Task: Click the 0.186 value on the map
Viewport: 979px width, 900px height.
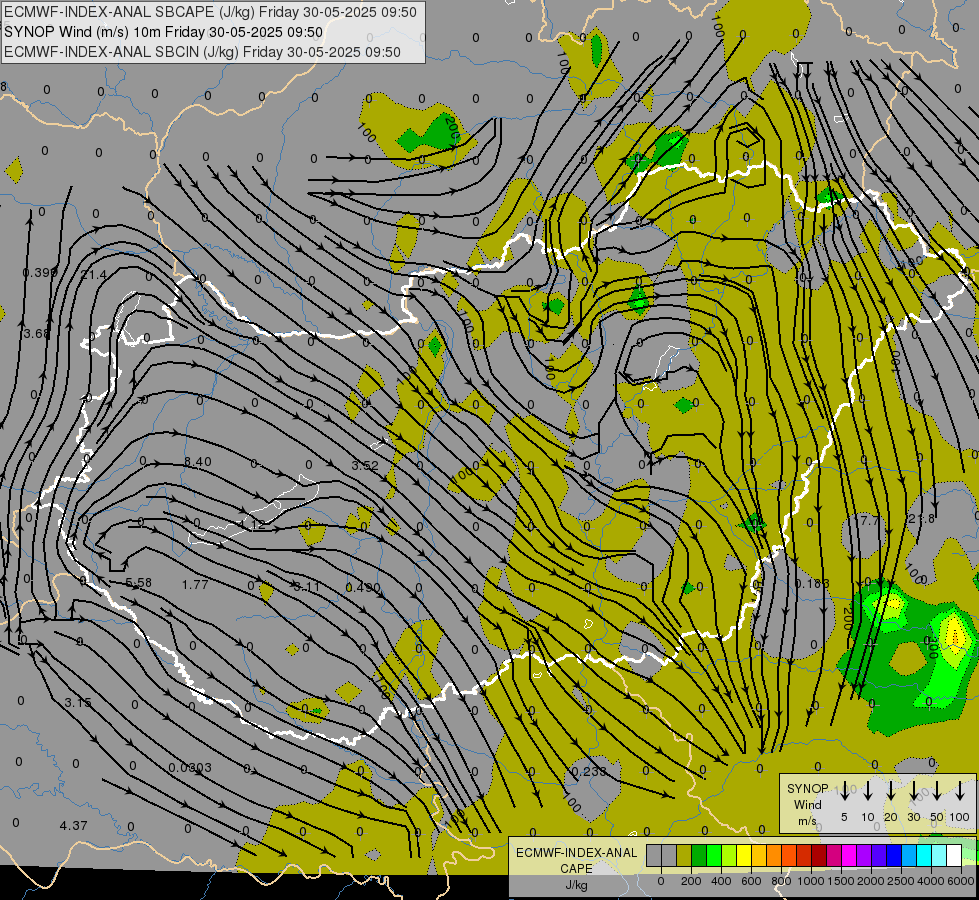Action: coord(812,583)
